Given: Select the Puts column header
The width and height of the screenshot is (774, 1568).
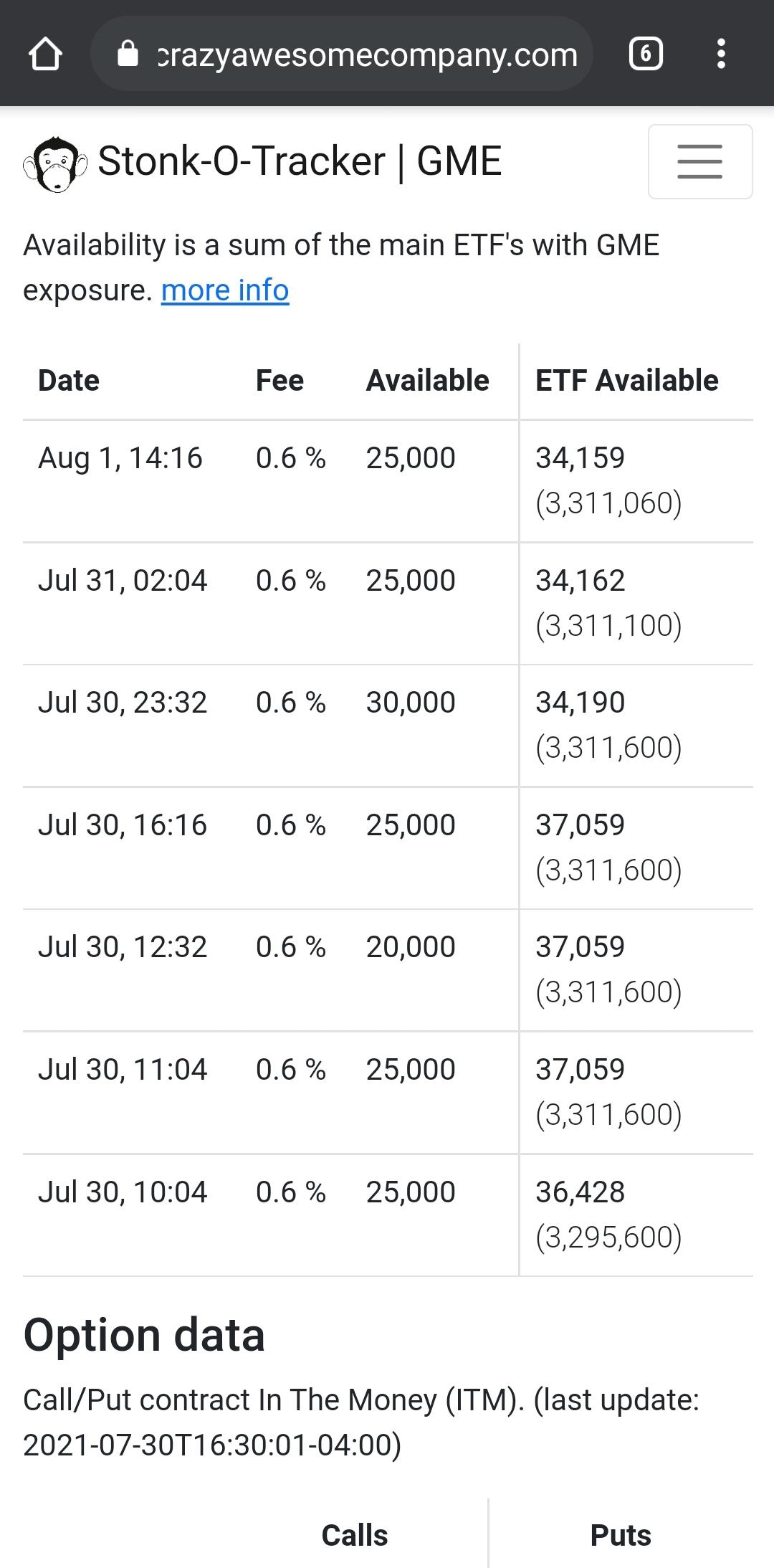Looking at the screenshot, I should click(x=621, y=1536).
